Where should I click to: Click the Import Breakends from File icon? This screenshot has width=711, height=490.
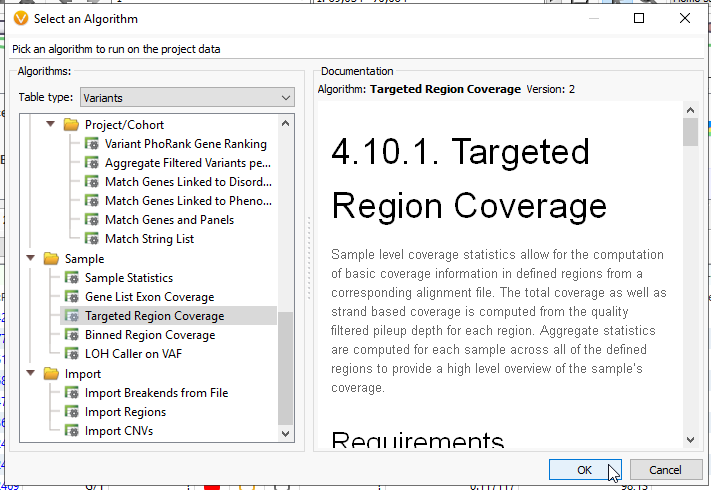[72, 393]
